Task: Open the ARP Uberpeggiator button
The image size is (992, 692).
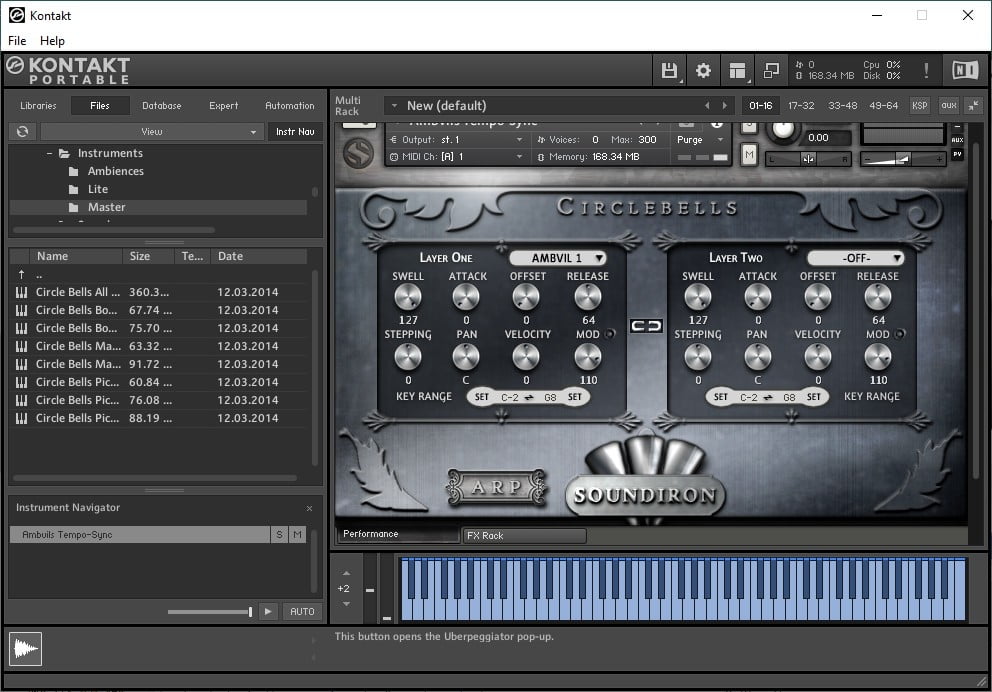Action: [497, 487]
